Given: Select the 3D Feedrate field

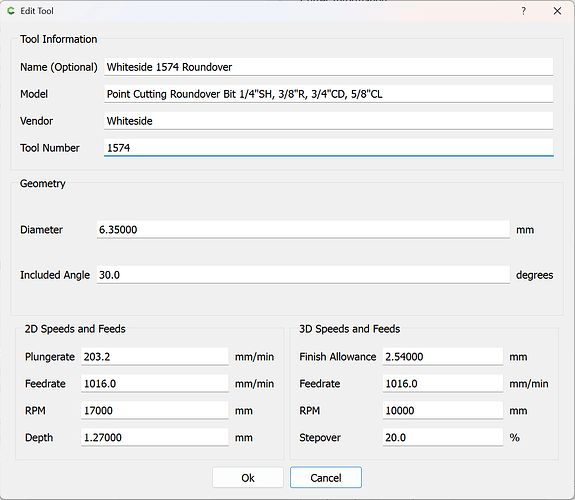Looking at the screenshot, I should click(443, 383).
